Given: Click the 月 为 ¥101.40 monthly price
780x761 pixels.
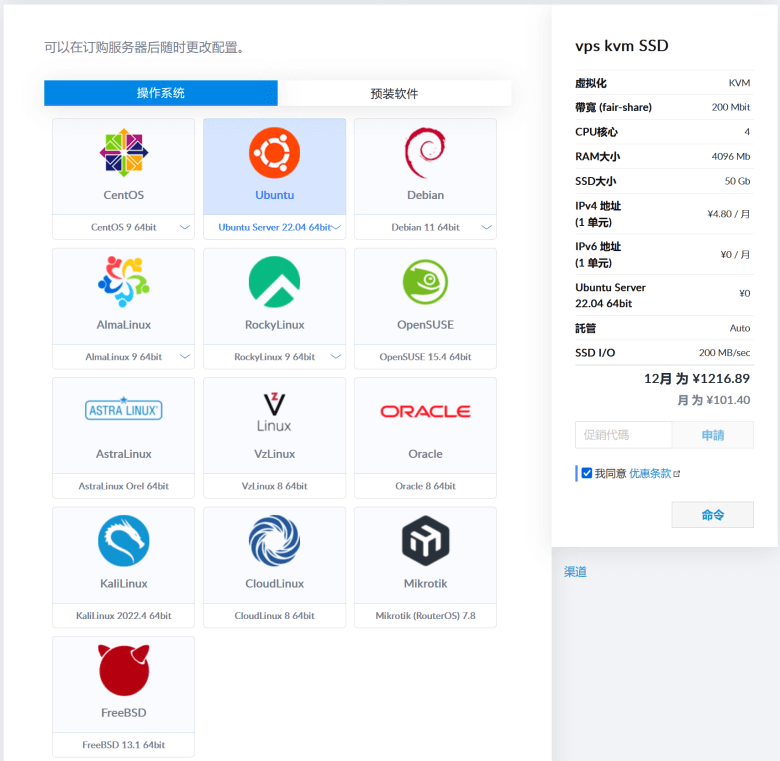Looking at the screenshot, I should coord(713,400).
